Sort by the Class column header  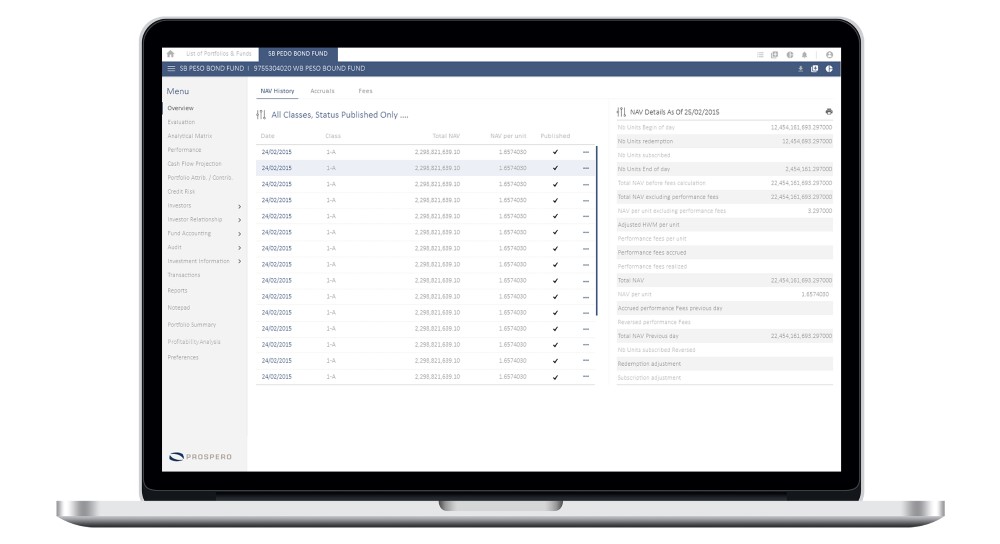click(333, 136)
